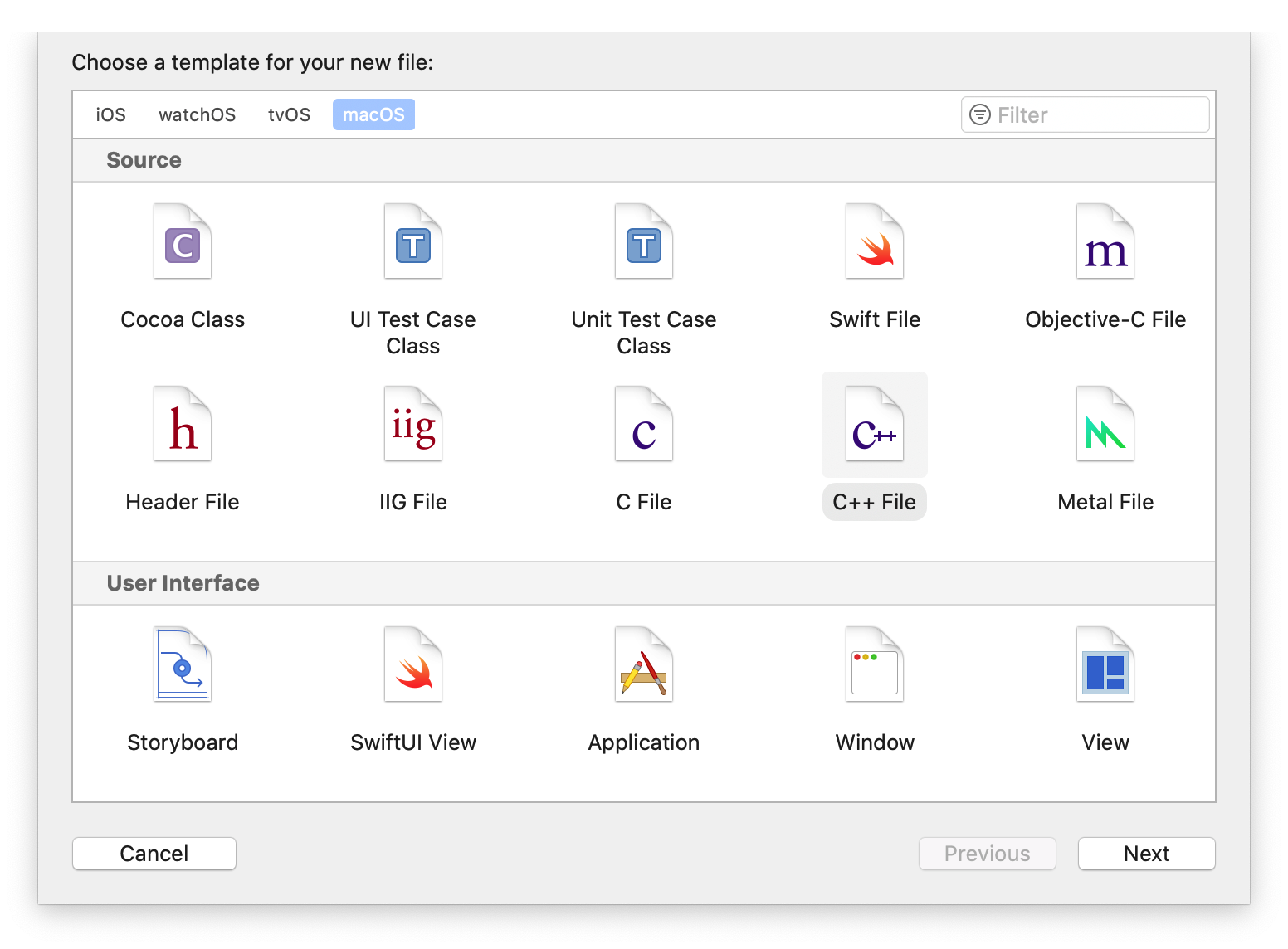
Task: Pick the IIG File template icon
Action: tap(413, 425)
